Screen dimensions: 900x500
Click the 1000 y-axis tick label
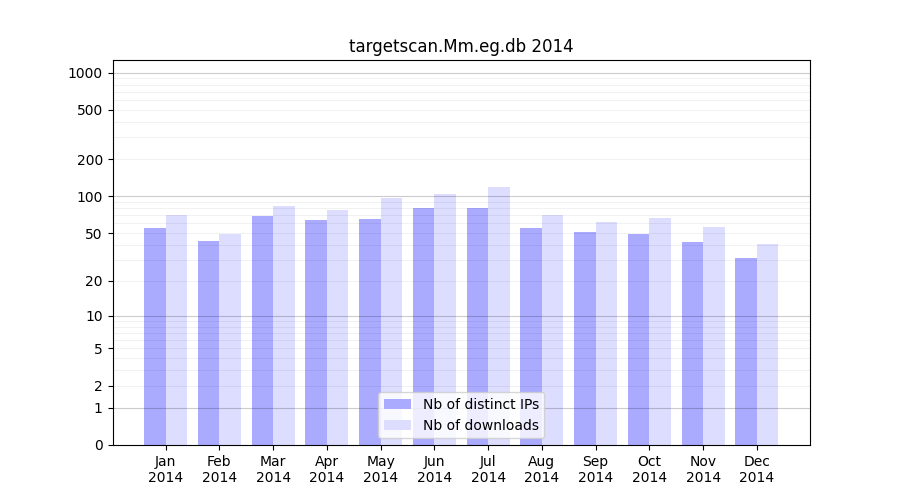(x=85, y=73)
